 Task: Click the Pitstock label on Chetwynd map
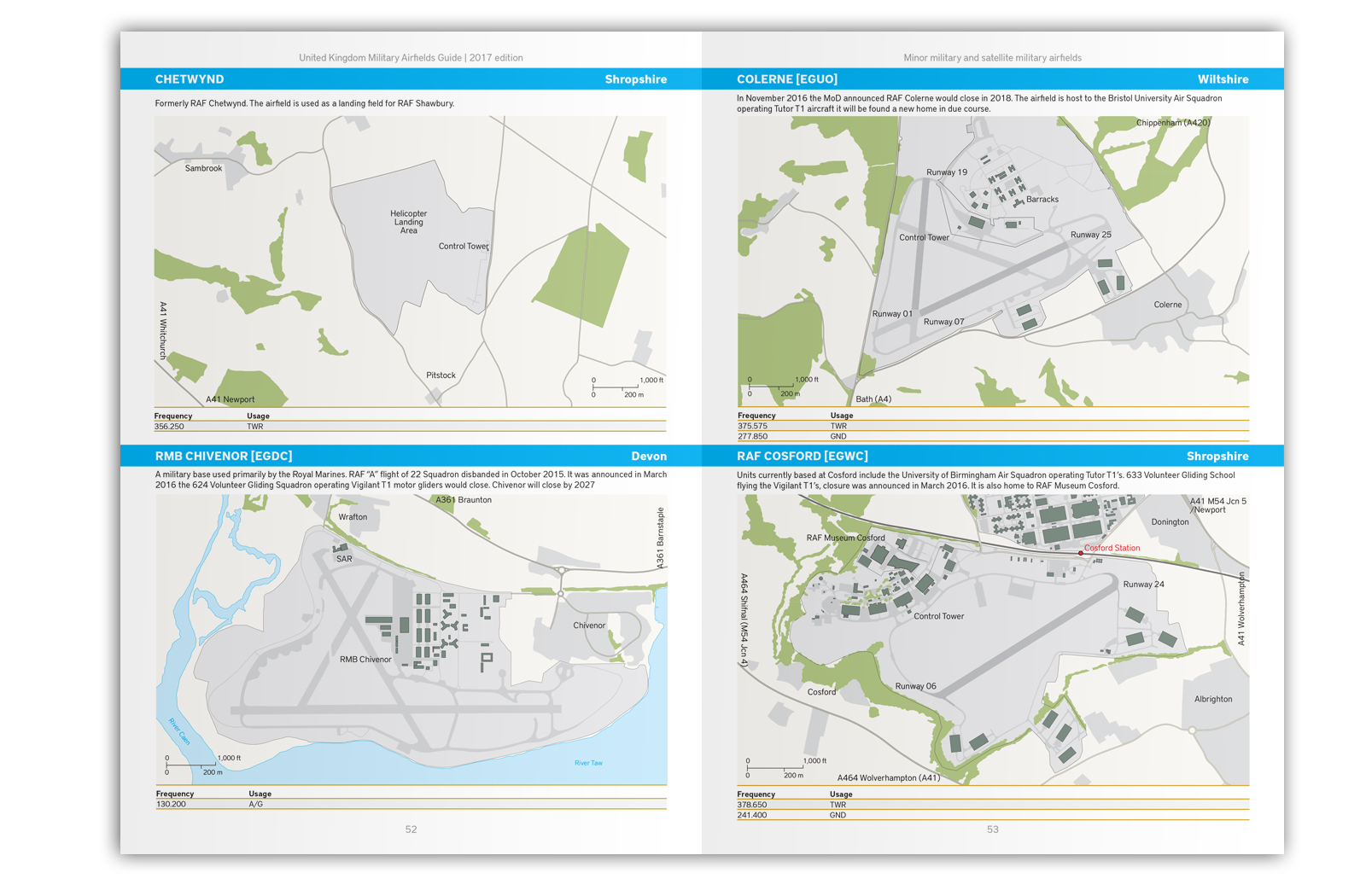point(441,375)
